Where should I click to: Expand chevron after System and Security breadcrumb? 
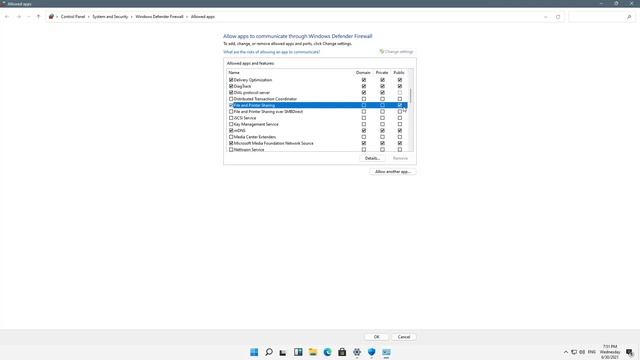(131, 17)
